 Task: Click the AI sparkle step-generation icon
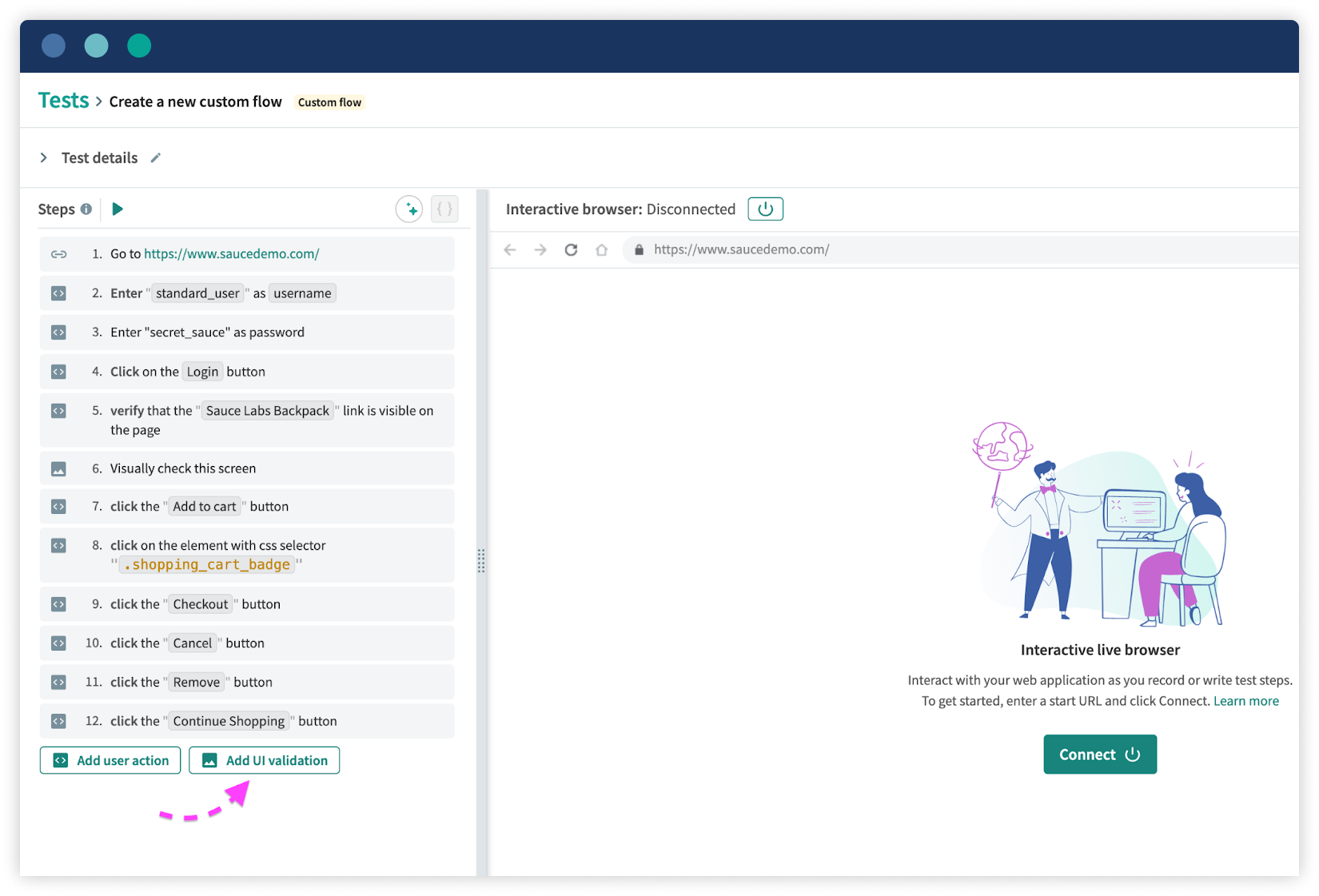coord(408,209)
